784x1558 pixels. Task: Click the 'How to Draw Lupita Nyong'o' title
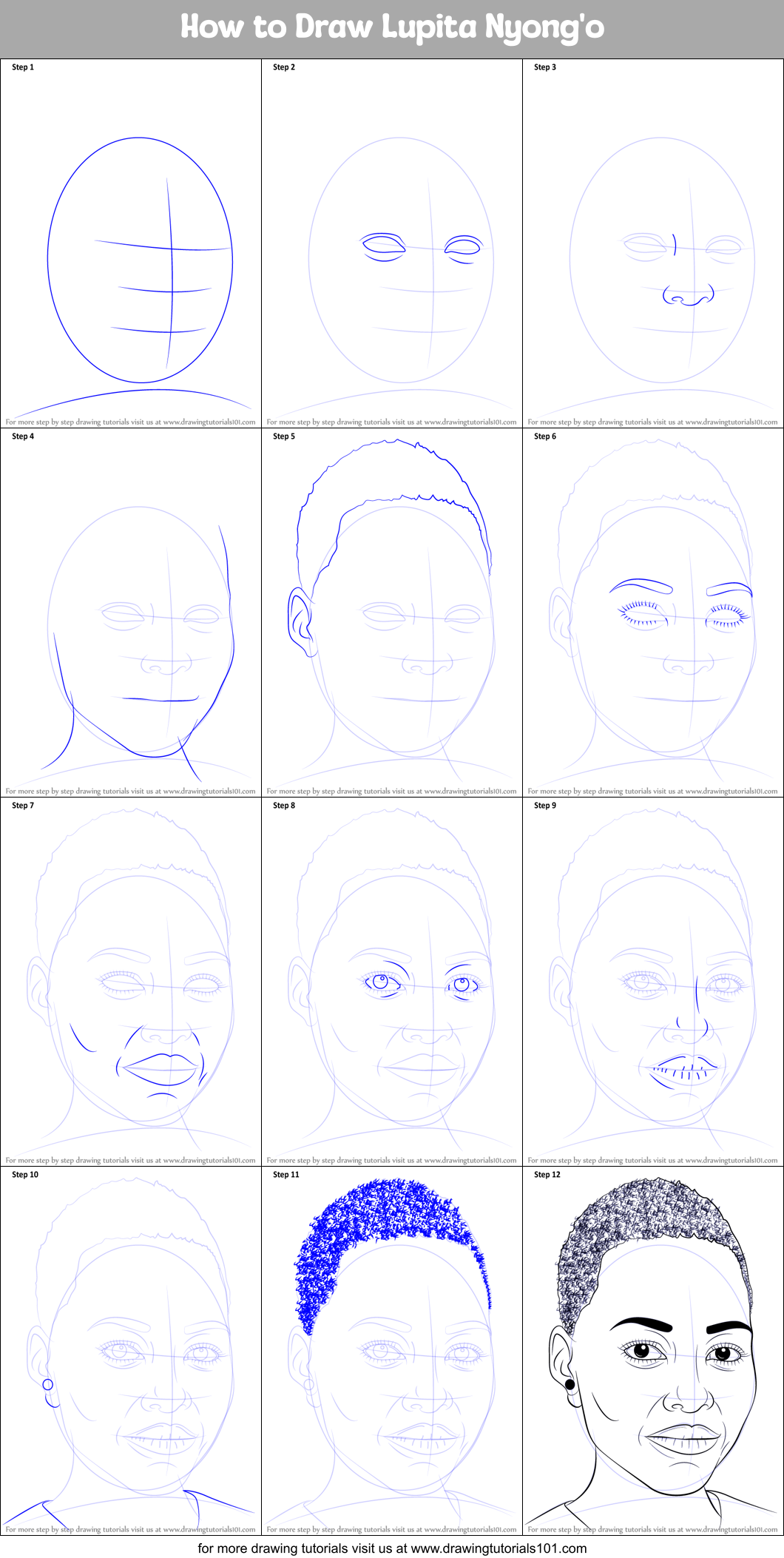(392, 27)
